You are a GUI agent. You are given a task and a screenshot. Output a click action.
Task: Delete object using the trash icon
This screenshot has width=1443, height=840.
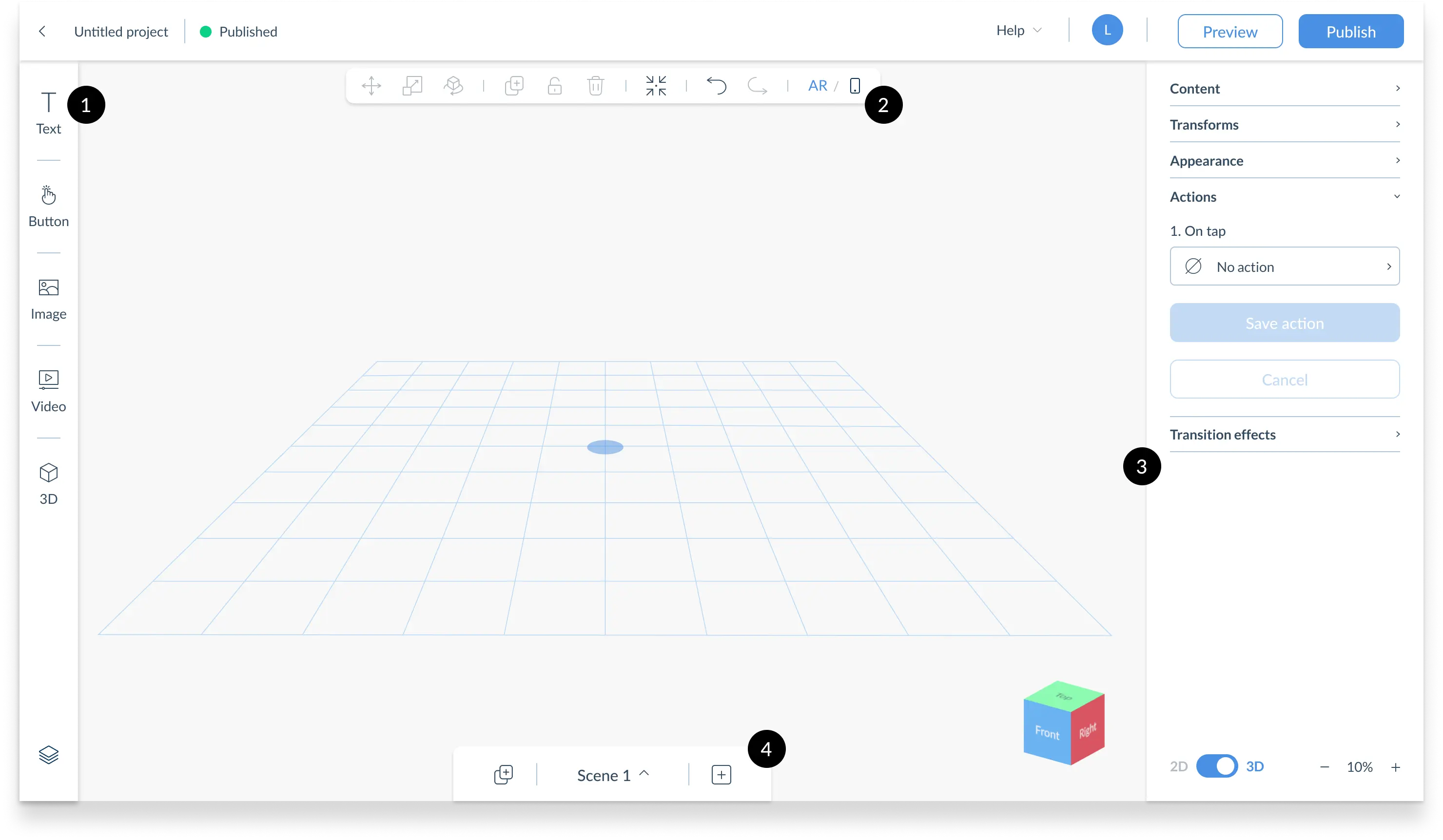click(596, 85)
